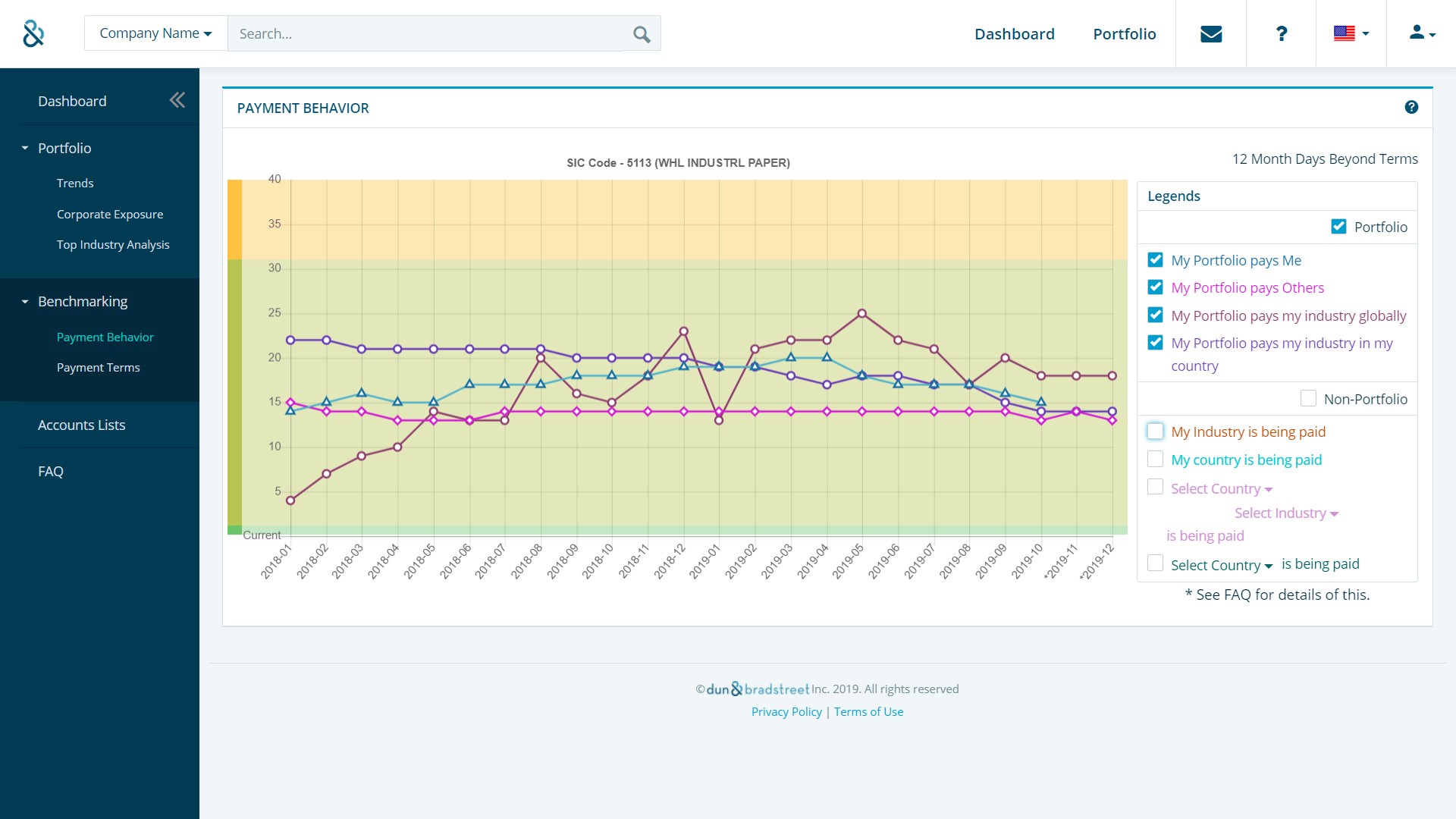Enable the Non-Portfolio checkbox
The width and height of the screenshot is (1456, 819).
pyautogui.click(x=1308, y=399)
